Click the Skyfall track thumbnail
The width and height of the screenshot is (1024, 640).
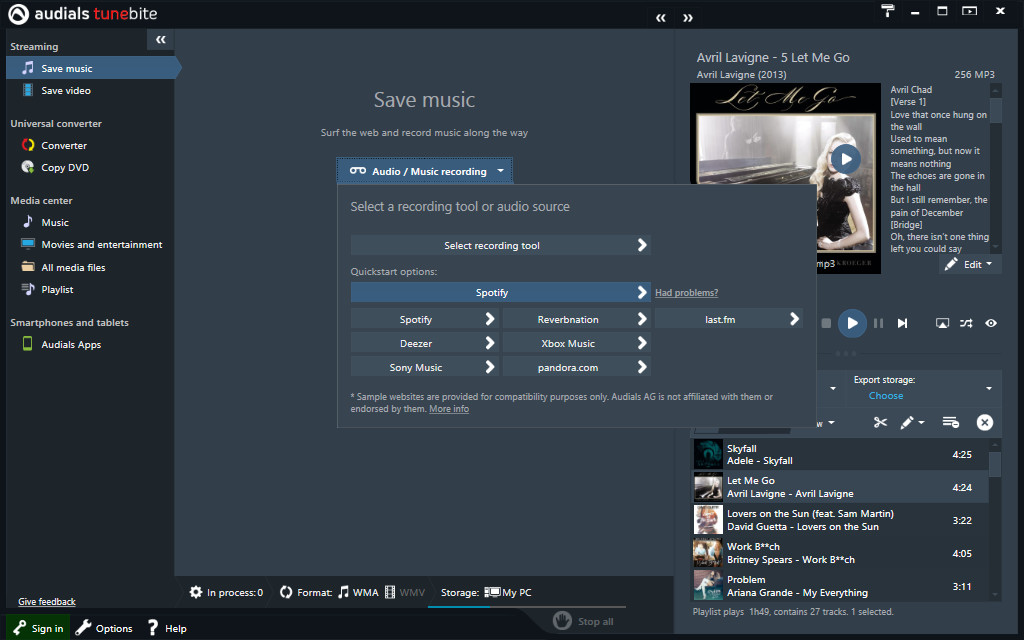click(x=708, y=454)
